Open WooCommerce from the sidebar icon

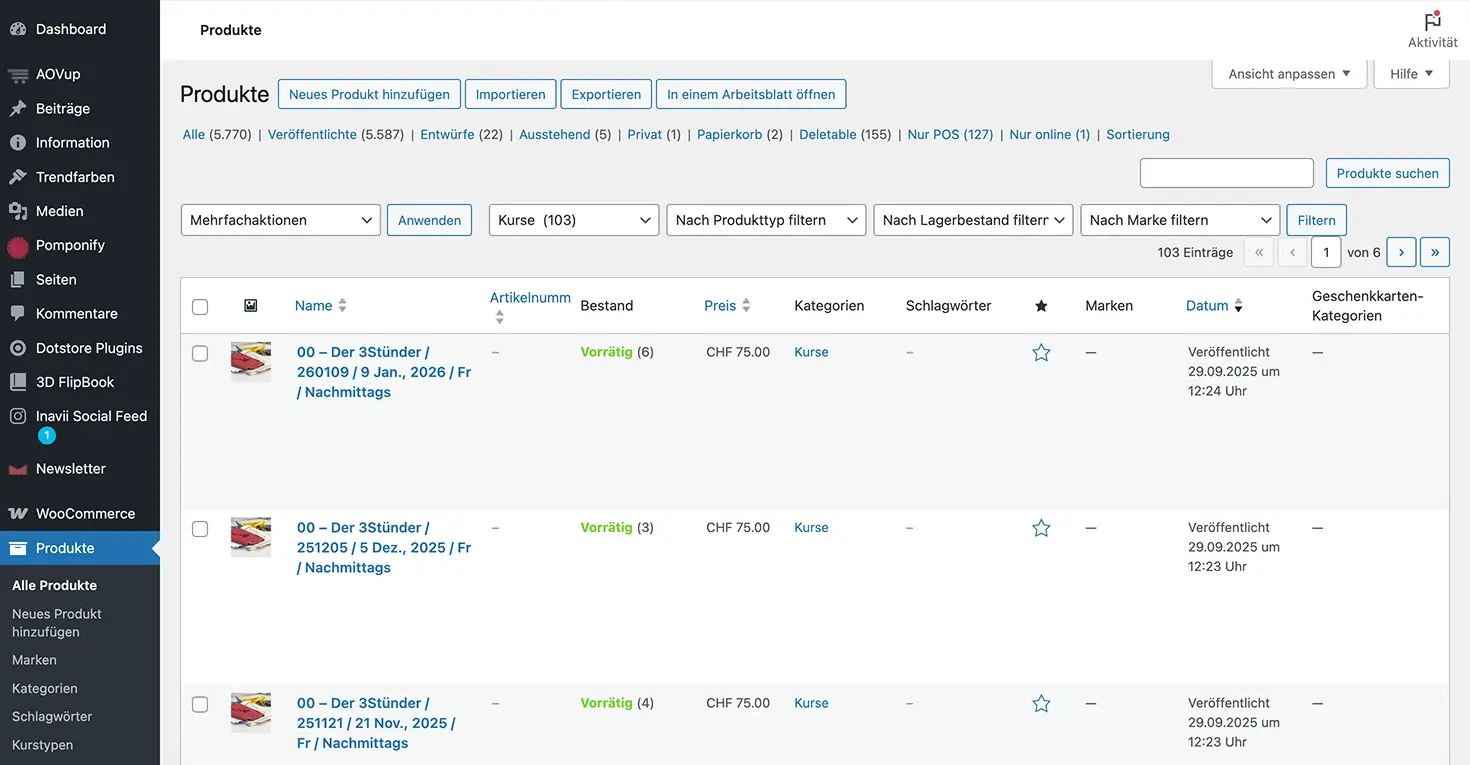(17, 514)
